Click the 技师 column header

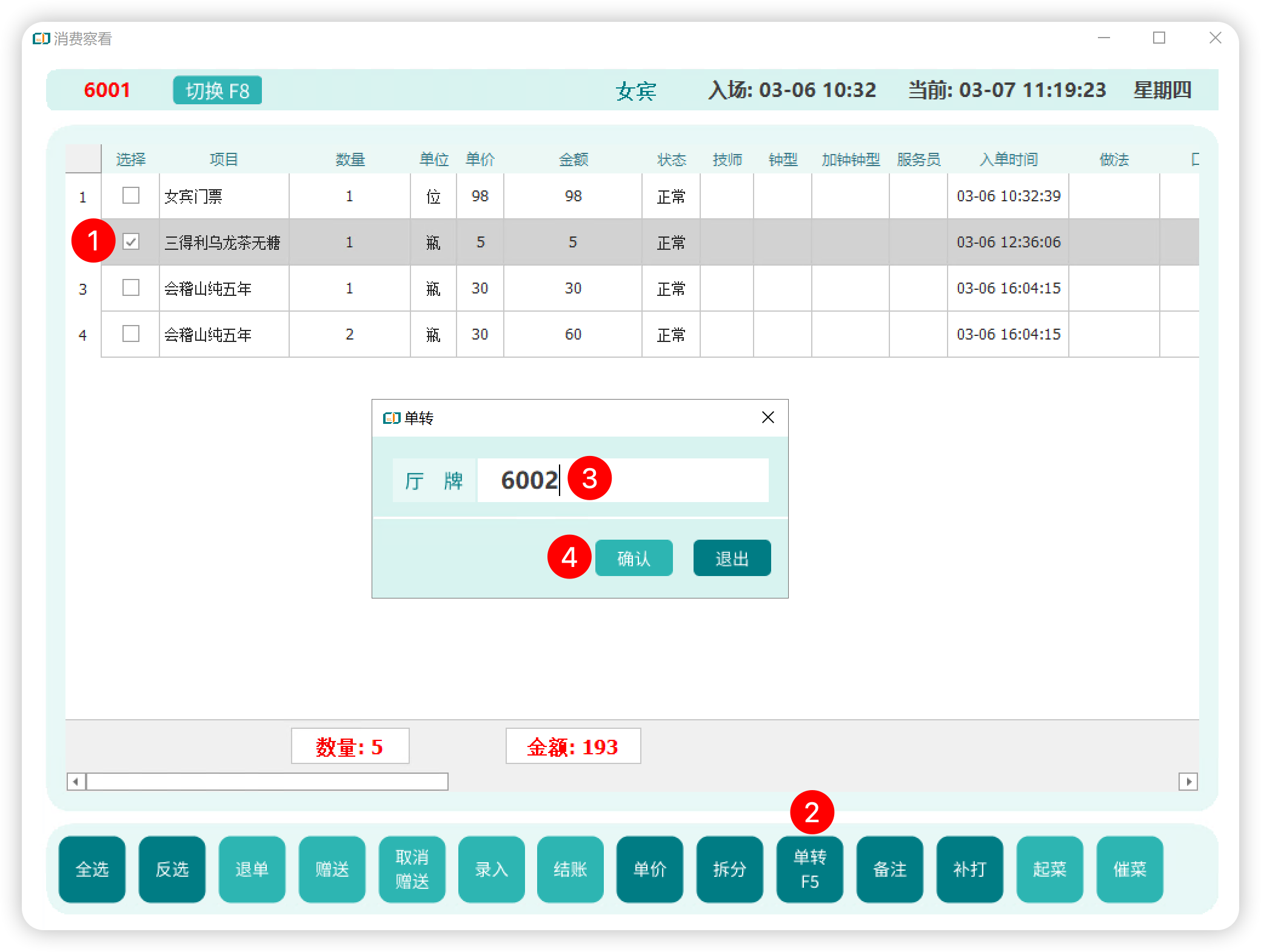click(727, 159)
